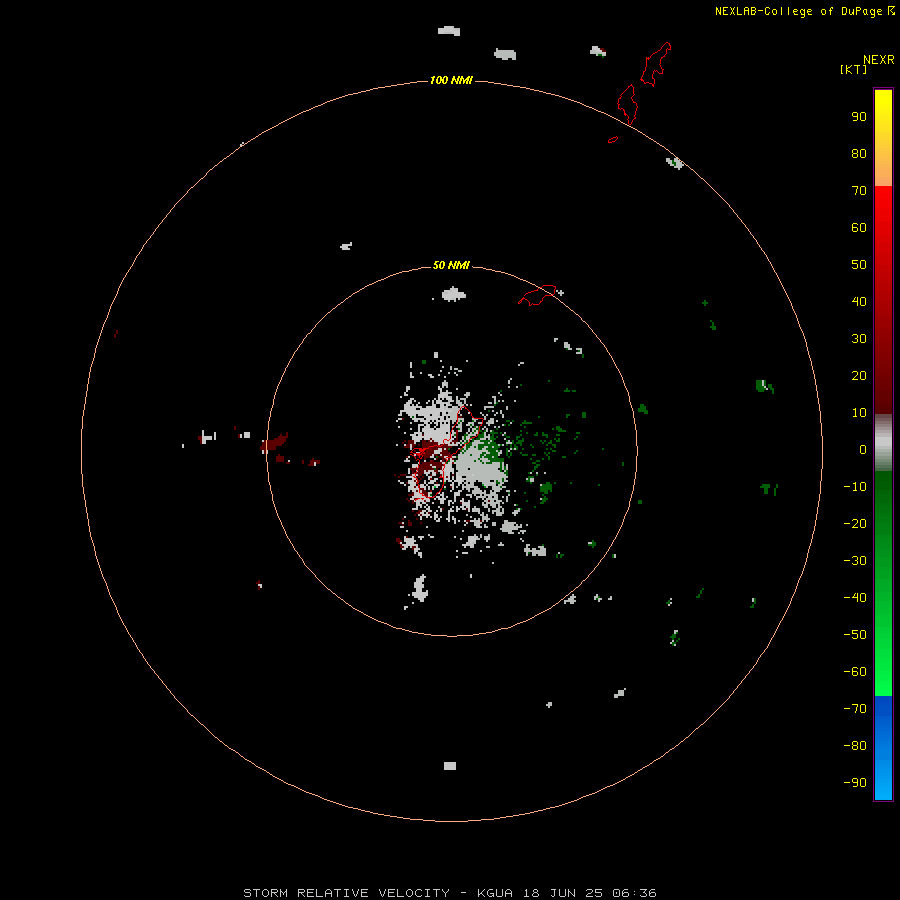Click the red island outline on 50 NMI ring
The height and width of the screenshot is (900, 900).
537,295
